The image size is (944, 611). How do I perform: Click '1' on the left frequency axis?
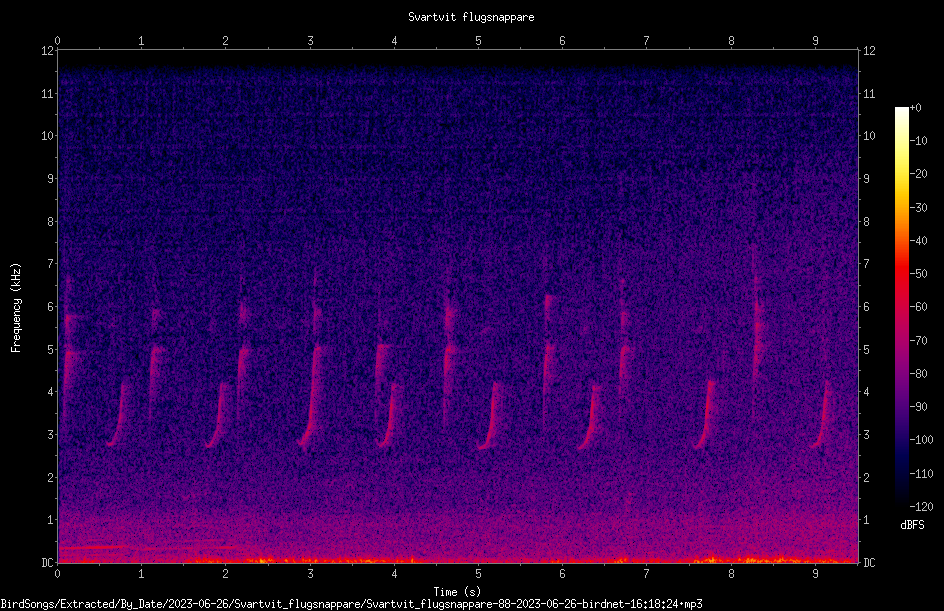[x=51, y=520]
